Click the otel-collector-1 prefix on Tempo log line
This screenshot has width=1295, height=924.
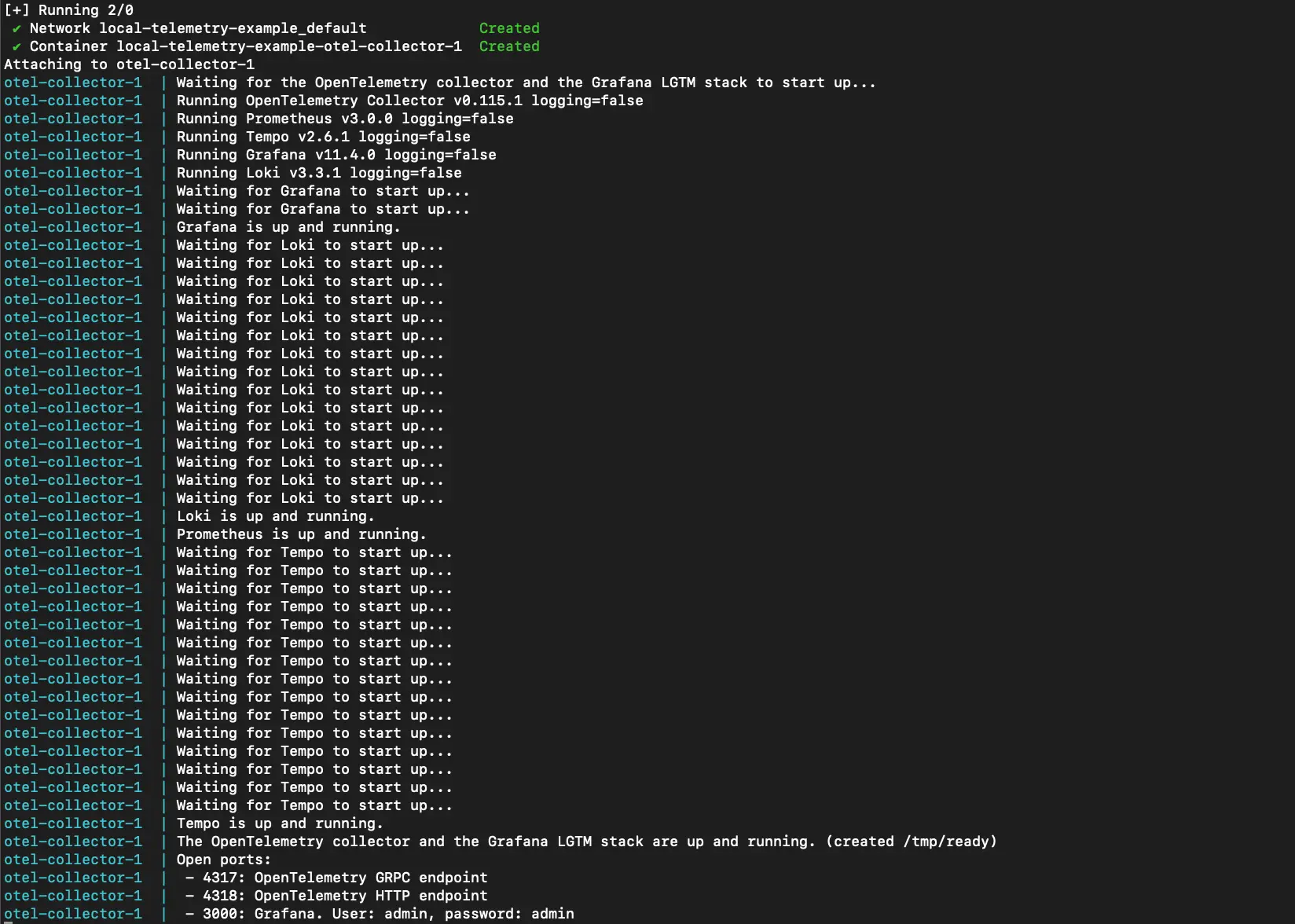73,136
